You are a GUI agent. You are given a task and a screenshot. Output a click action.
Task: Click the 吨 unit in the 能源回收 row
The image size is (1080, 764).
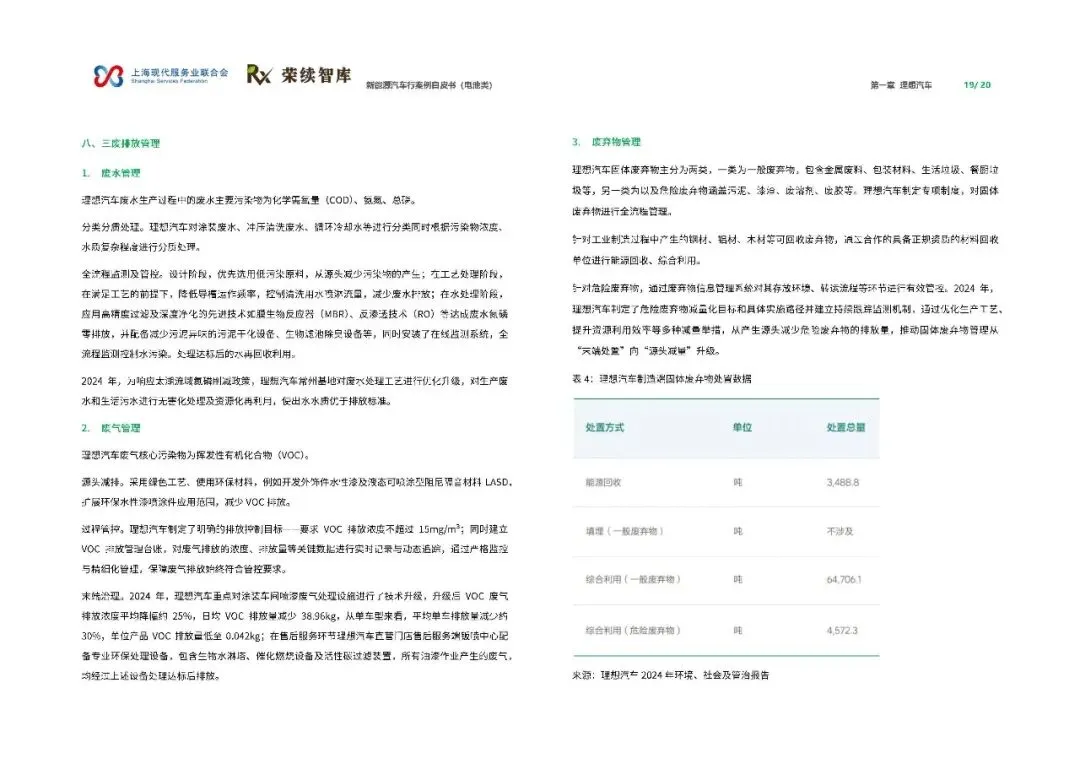[738, 482]
